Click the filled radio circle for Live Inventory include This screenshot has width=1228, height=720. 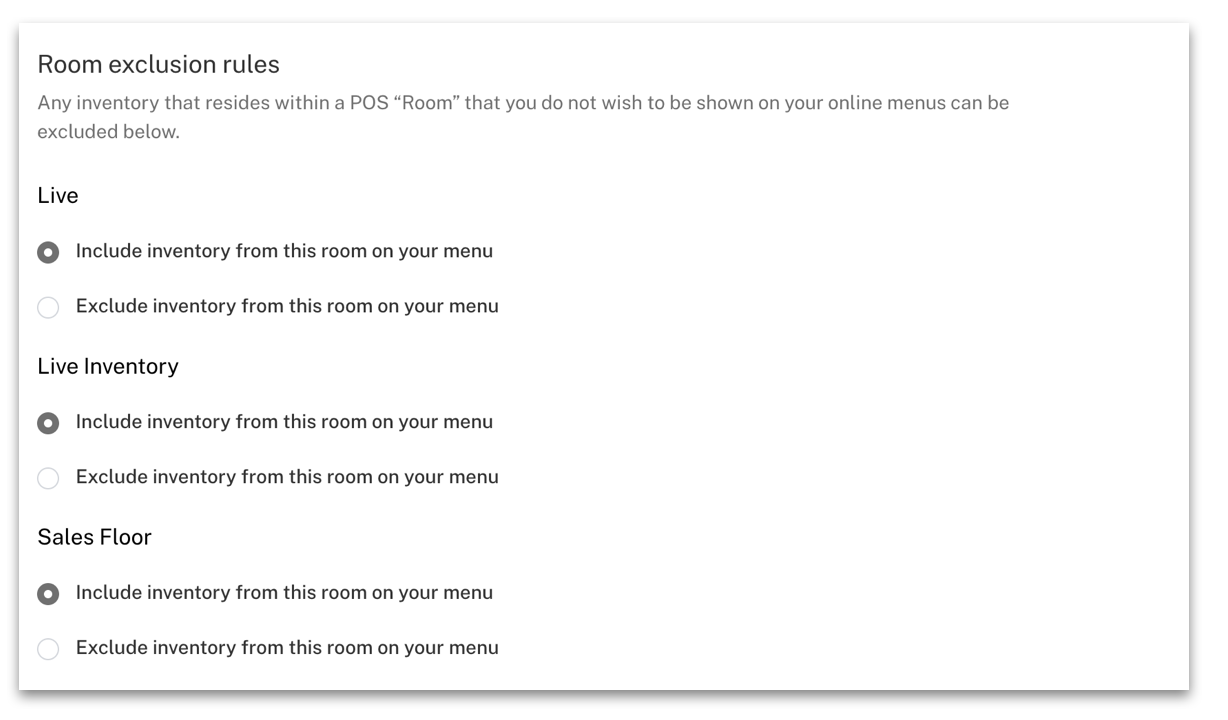pyautogui.click(x=48, y=422)
